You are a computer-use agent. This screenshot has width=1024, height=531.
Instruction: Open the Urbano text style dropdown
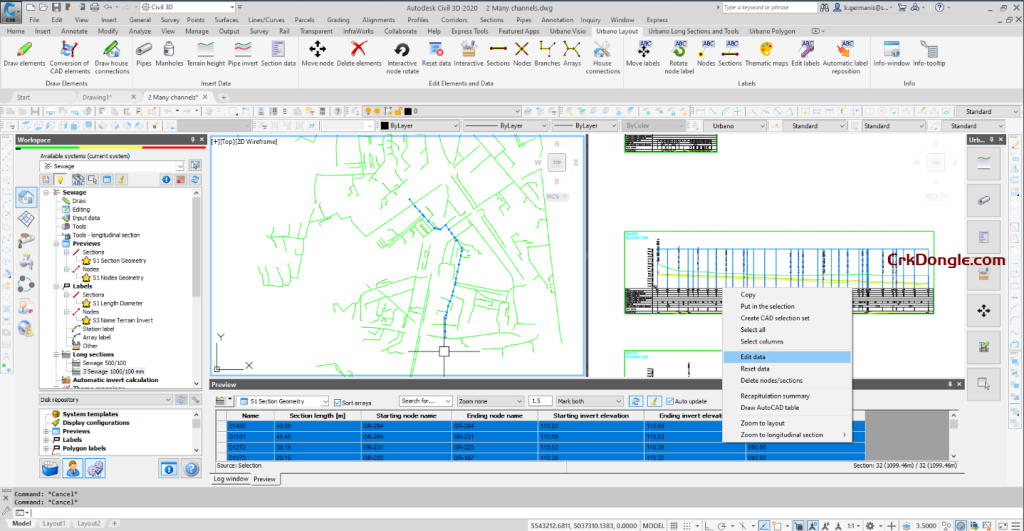point(737,125)
